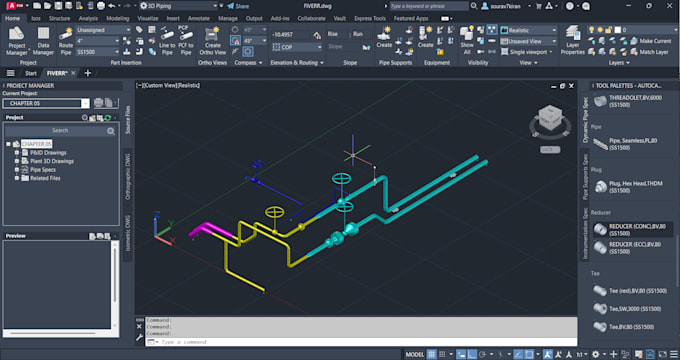Click the MODEL status bar button
Image resolution: width=680 pixels, height=360 pixels.
coord(415,354)
